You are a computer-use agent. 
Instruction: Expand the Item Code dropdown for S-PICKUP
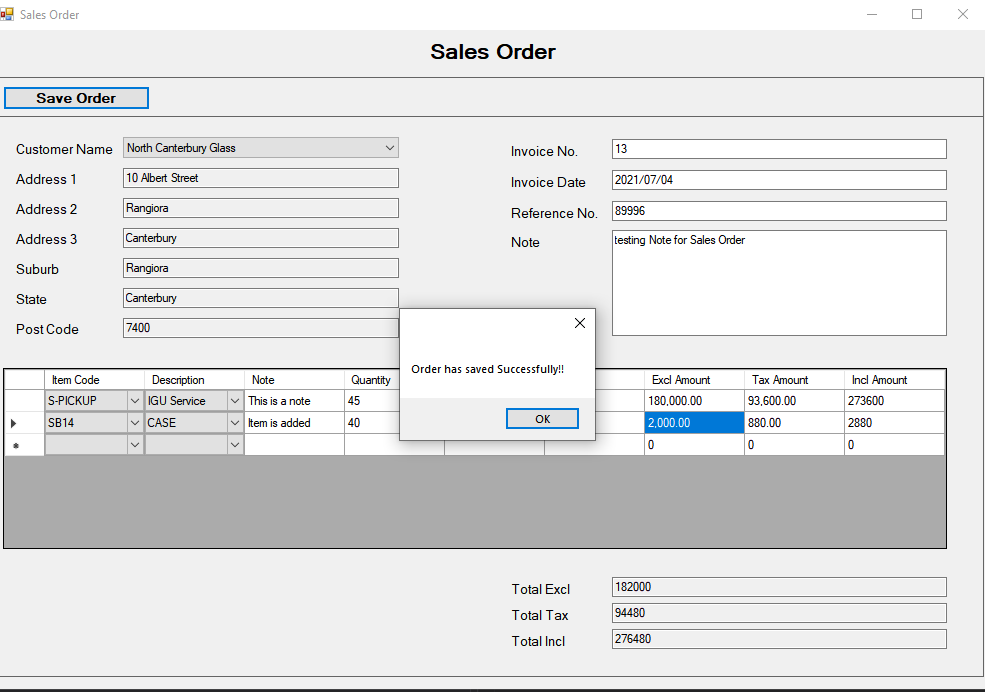point(134,400)
